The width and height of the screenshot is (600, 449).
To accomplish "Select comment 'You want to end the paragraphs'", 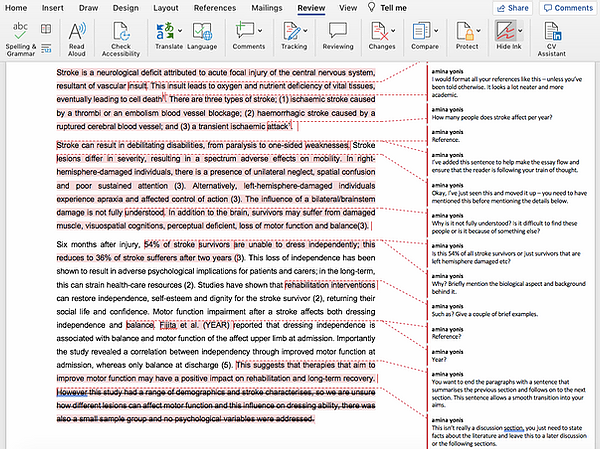I will point(509,390).
